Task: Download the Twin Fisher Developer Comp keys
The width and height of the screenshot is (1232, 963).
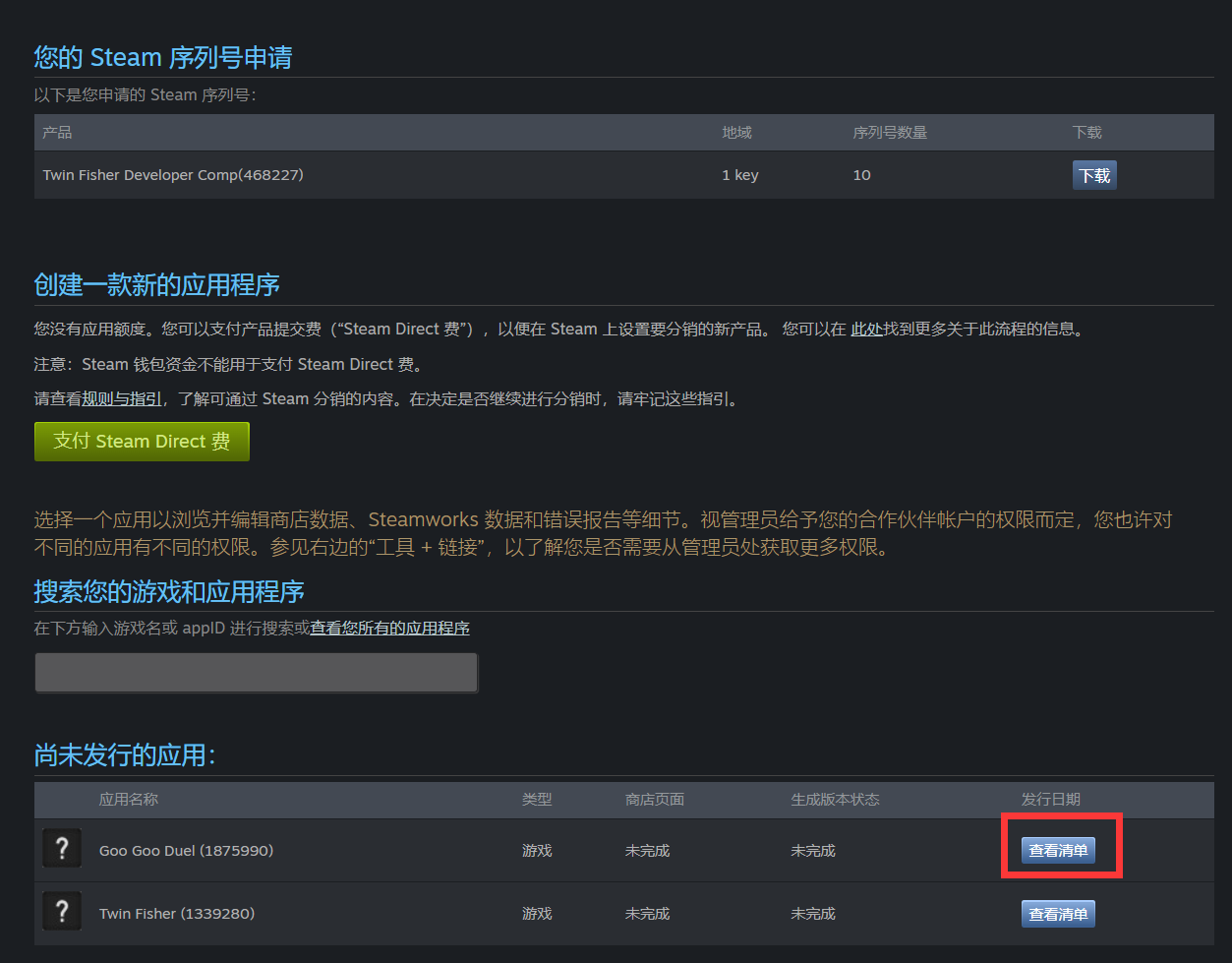Action: point(1093,175)
